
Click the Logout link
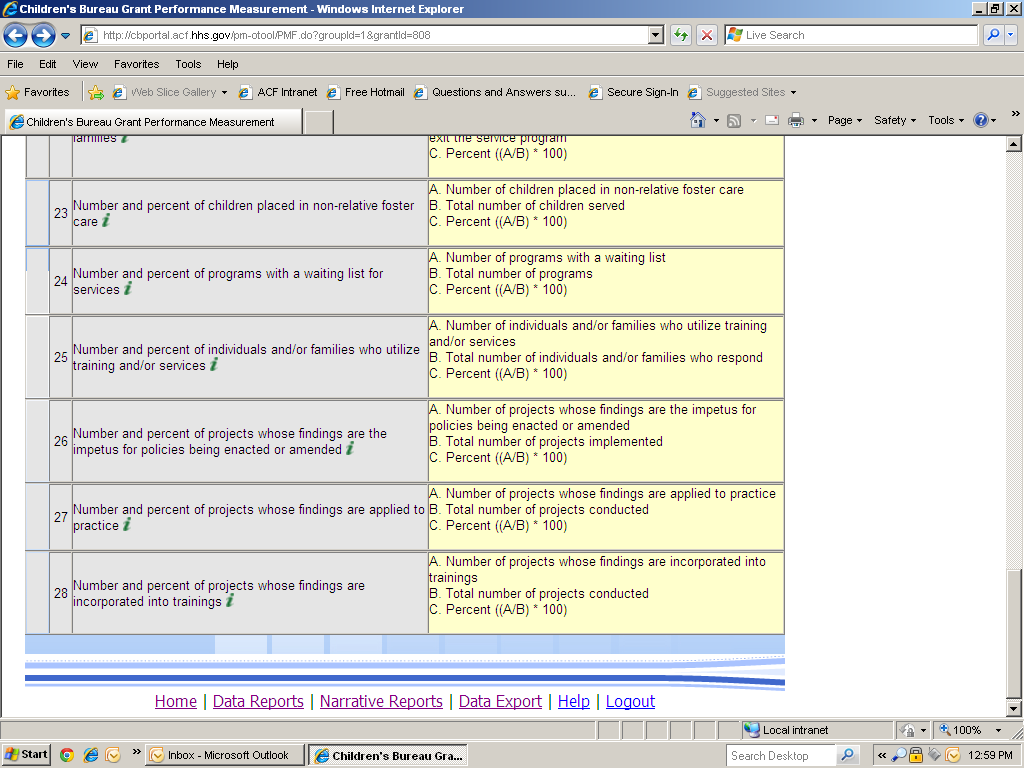coord(630,701)
